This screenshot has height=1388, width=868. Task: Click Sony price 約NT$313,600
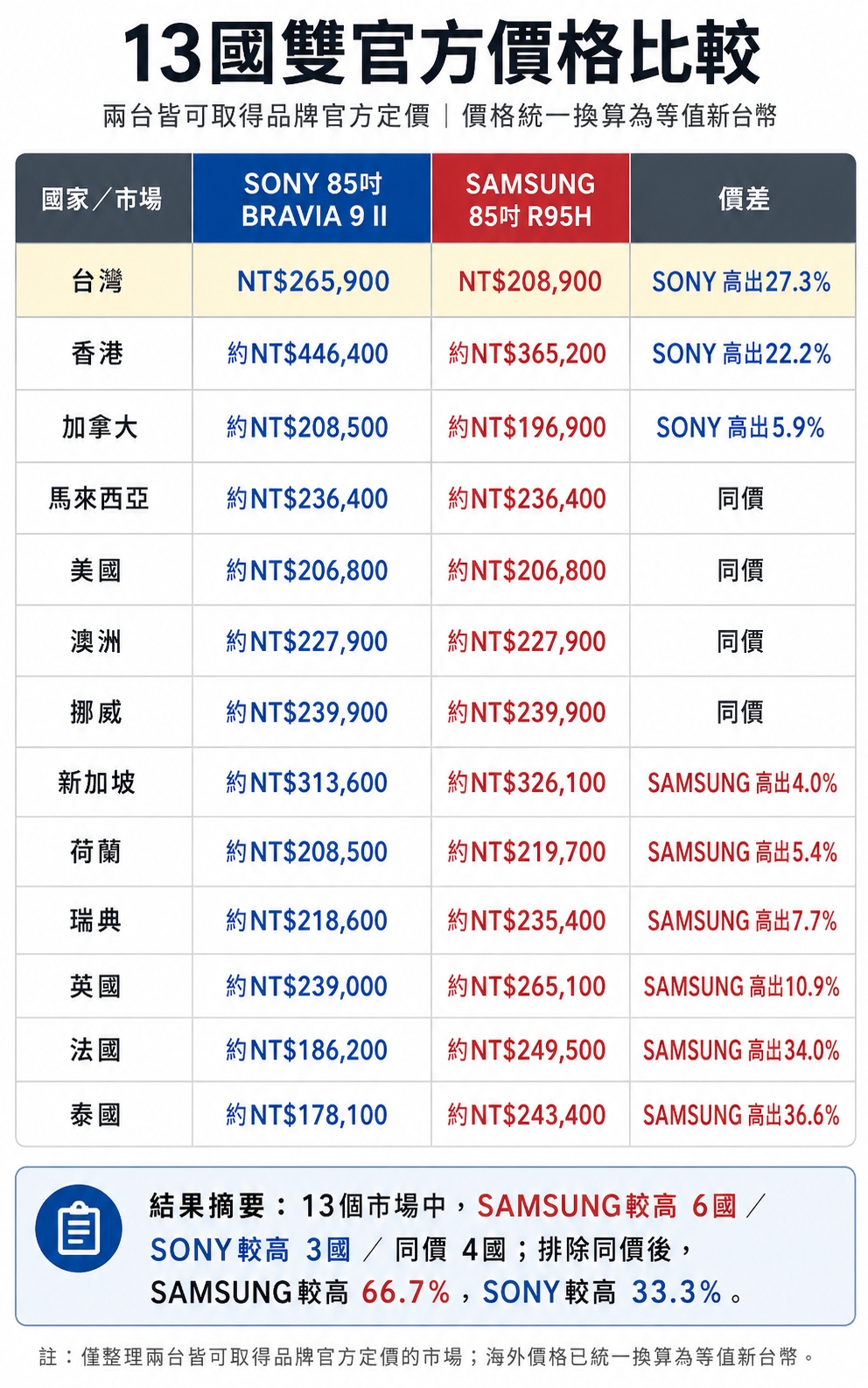tap(307, 782)
